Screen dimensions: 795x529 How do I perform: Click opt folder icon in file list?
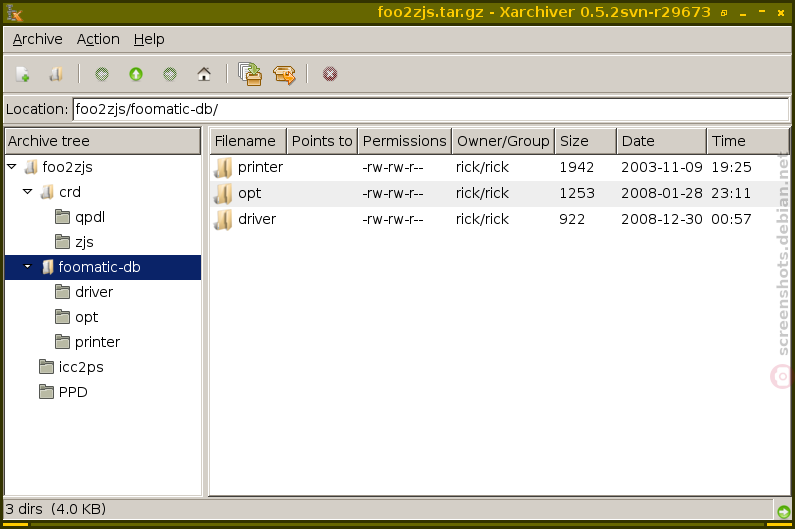(223, 193)
